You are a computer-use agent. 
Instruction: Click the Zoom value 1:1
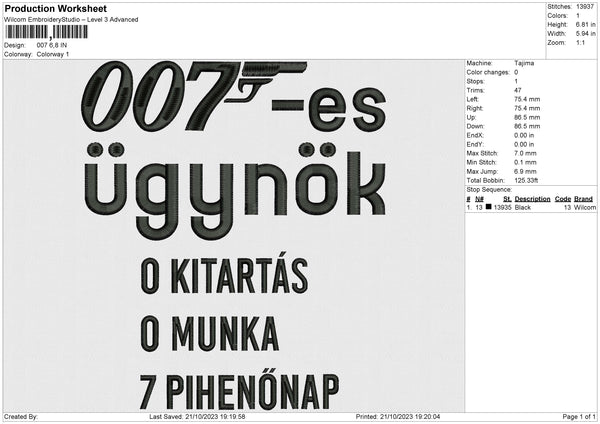pyautogui.click(x=582, y=43)
